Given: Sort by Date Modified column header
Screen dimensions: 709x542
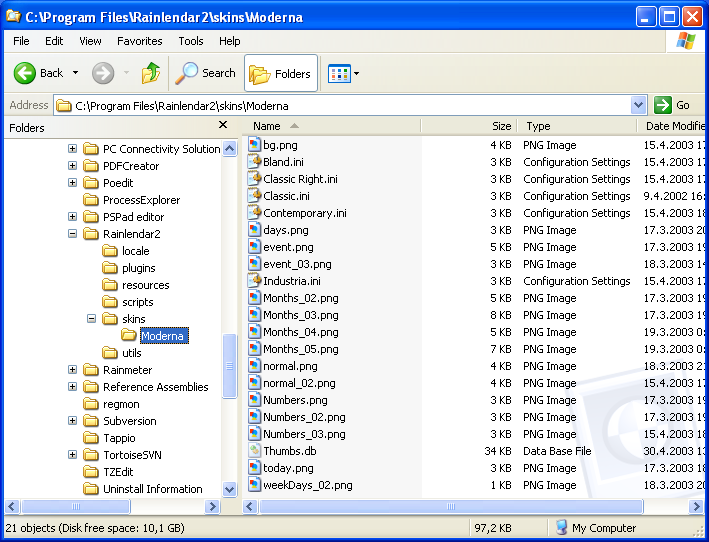Looking at the screenshot, I should tap(671, 126).
